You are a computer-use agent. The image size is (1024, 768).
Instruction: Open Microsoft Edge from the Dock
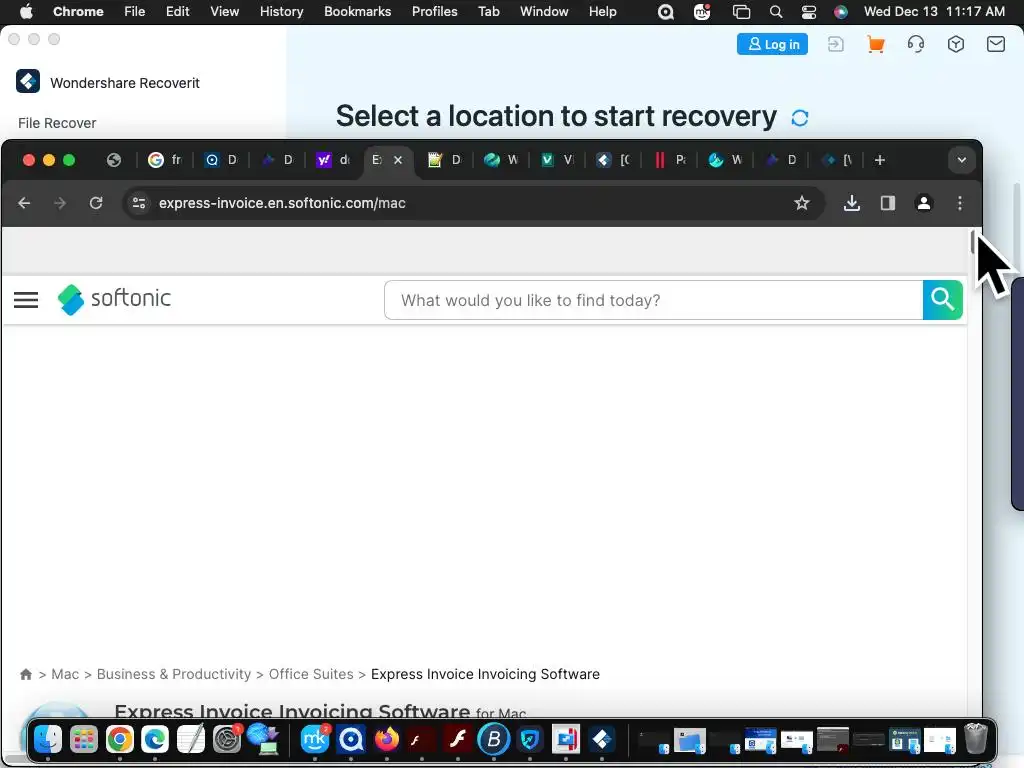click(x=155, y=739)
